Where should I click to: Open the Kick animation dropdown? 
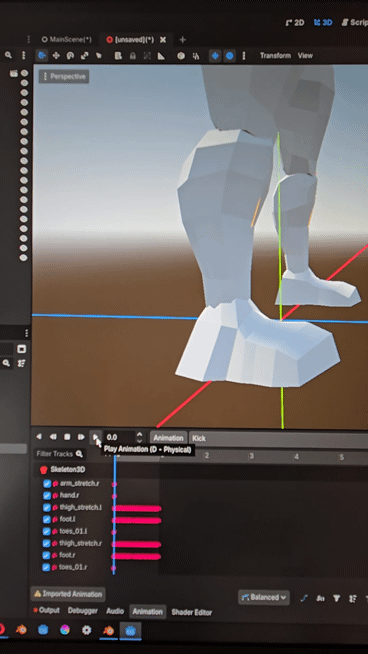(279, 439)
